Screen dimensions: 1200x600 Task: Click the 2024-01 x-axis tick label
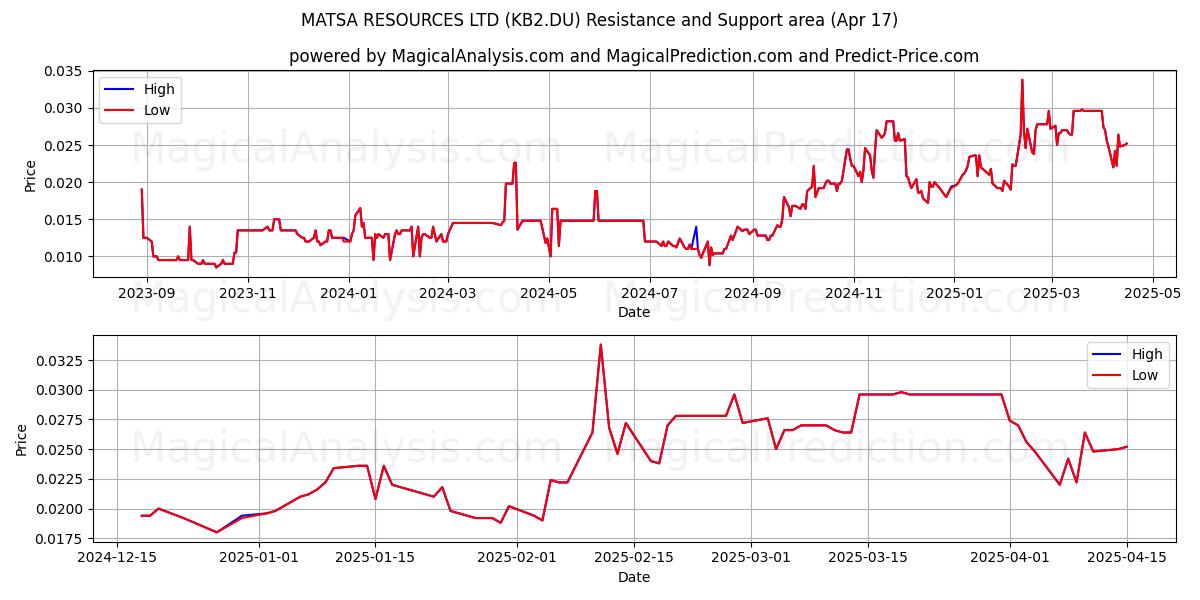tap(348, 294)
